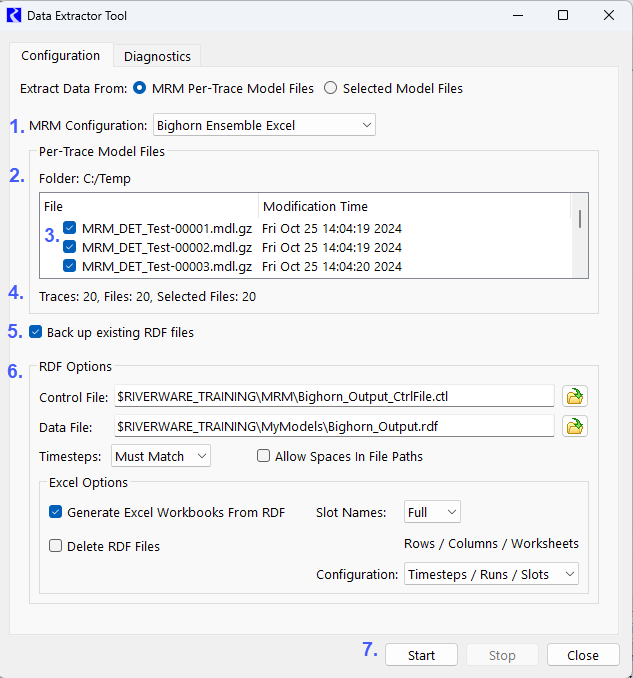The image size is (633, 678).
Task: Select MRM Per-Trace Model Files radio button
Action: coord(140,88)
